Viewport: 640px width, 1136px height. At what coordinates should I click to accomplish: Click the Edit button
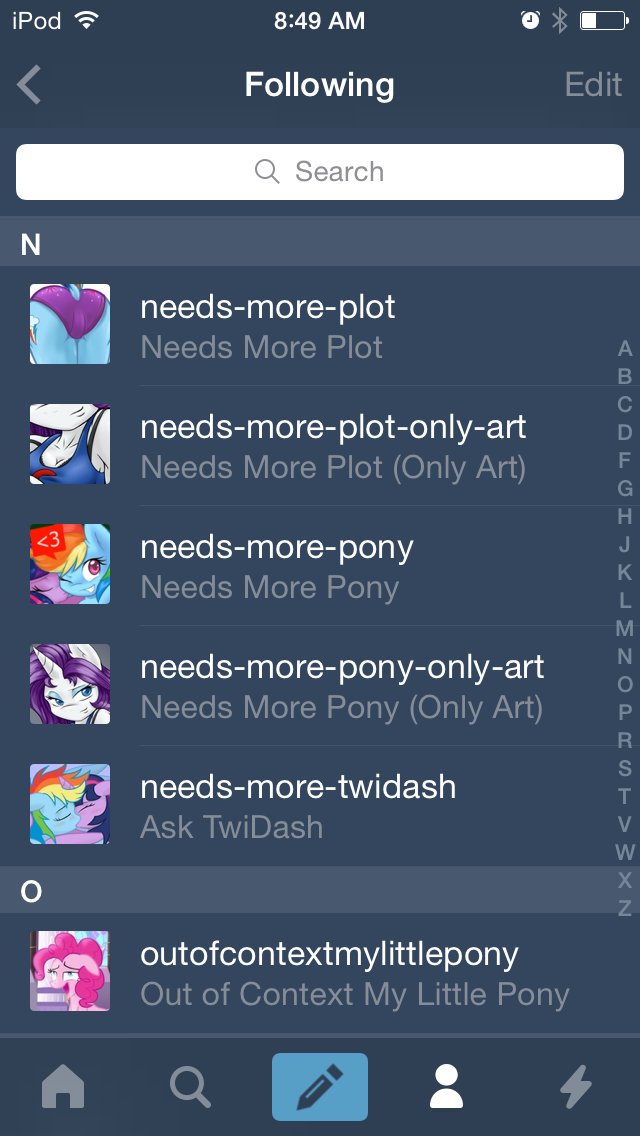tap(593, 85)
